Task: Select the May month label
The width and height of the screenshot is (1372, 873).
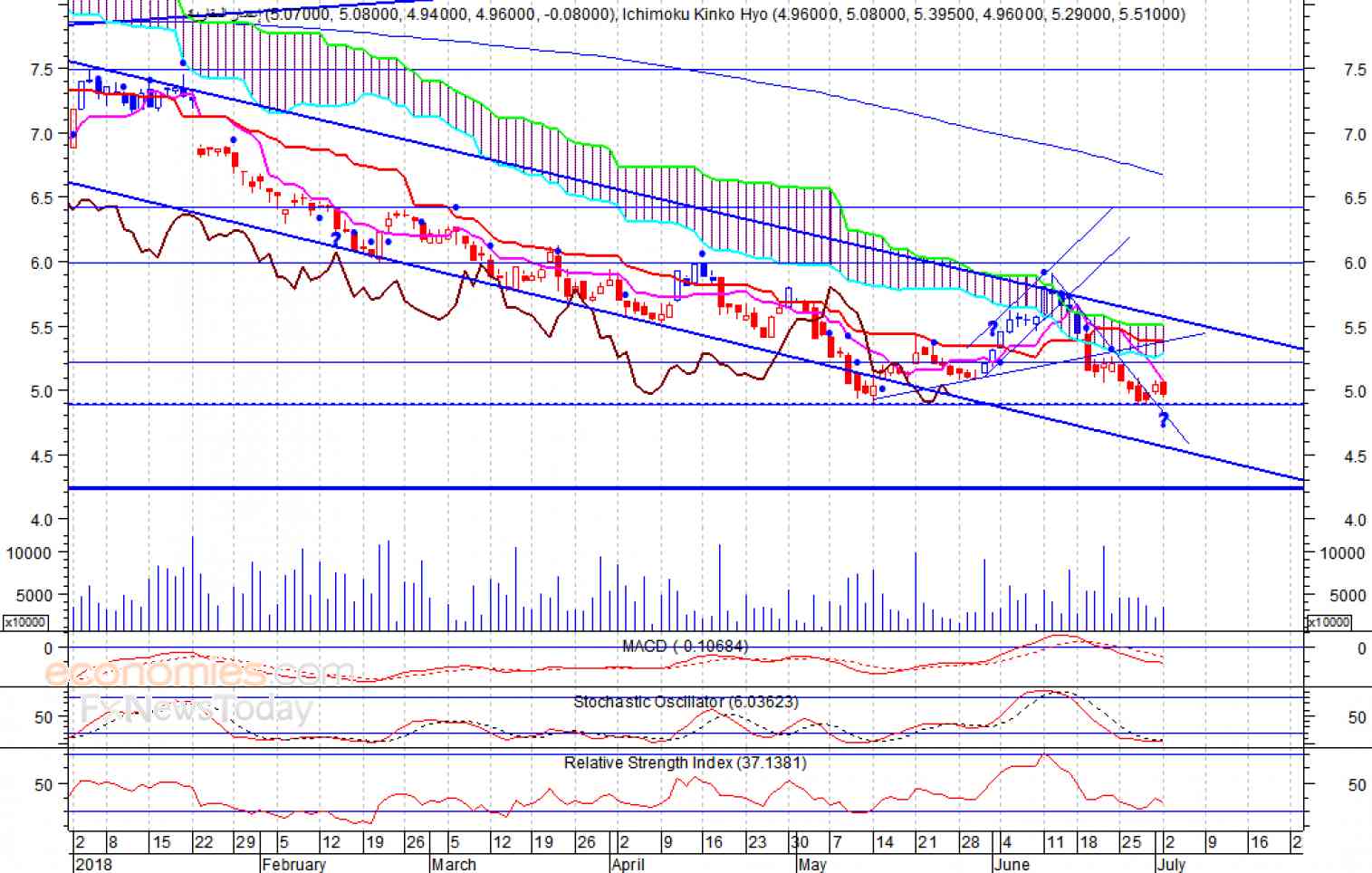Action: tap(812, 864)
